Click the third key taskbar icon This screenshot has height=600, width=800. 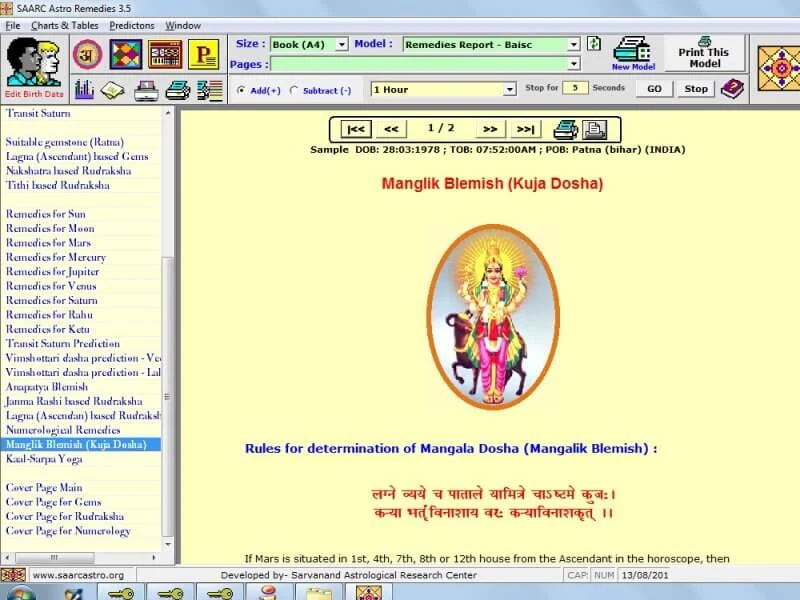[220, 593]
